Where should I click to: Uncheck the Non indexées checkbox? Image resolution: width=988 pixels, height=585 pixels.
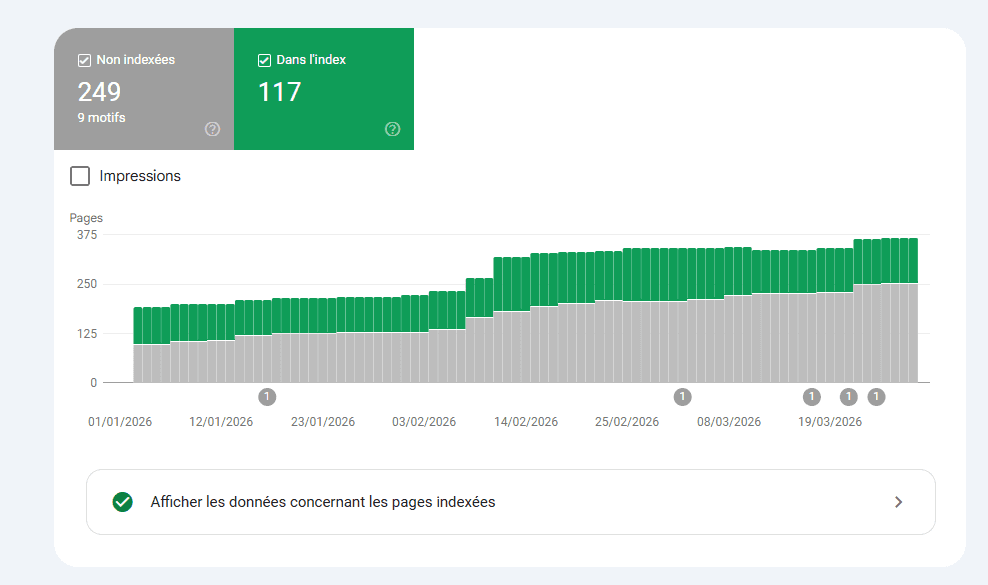[84, 61]
